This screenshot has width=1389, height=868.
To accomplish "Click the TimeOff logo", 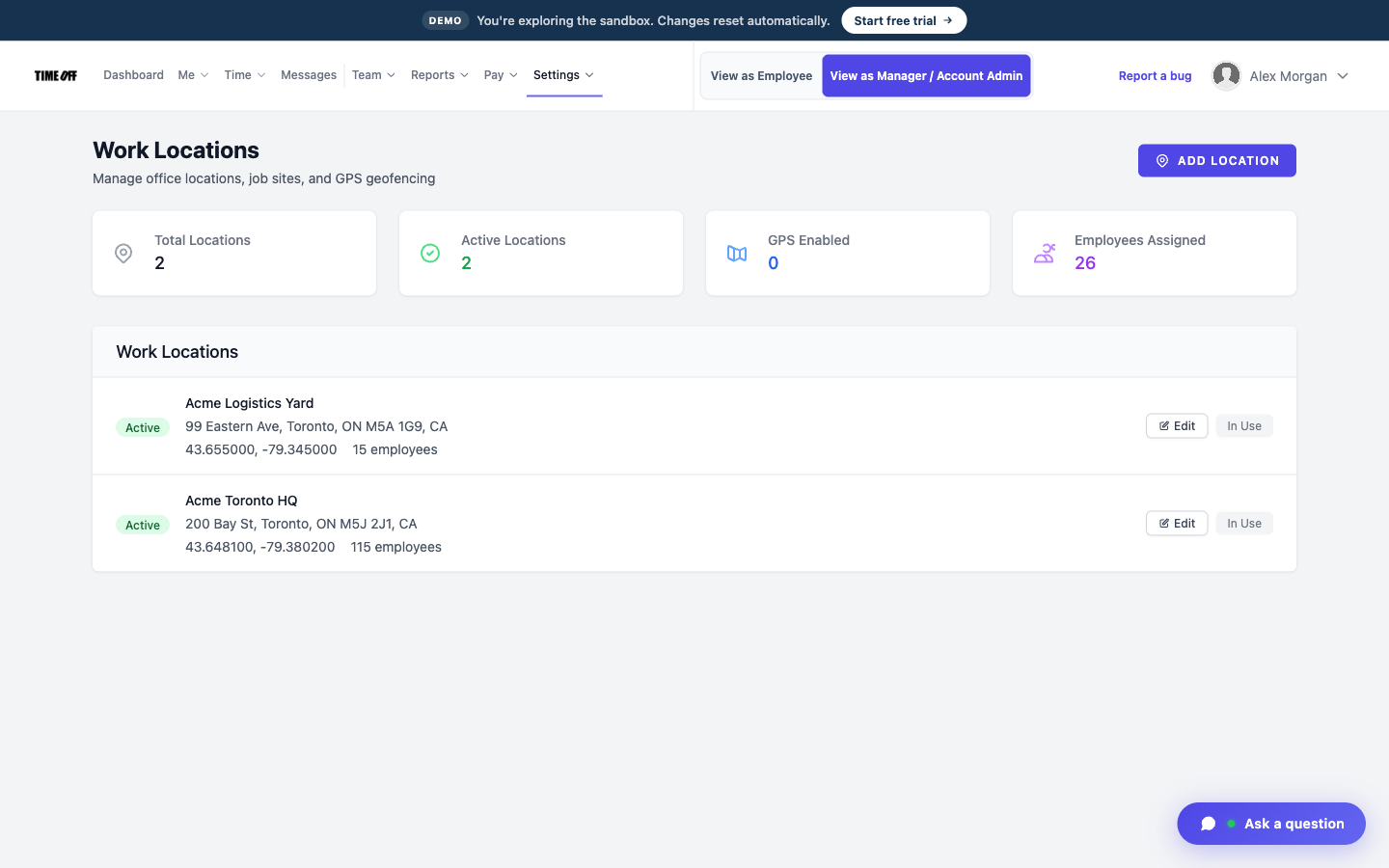I will [56, 75].
